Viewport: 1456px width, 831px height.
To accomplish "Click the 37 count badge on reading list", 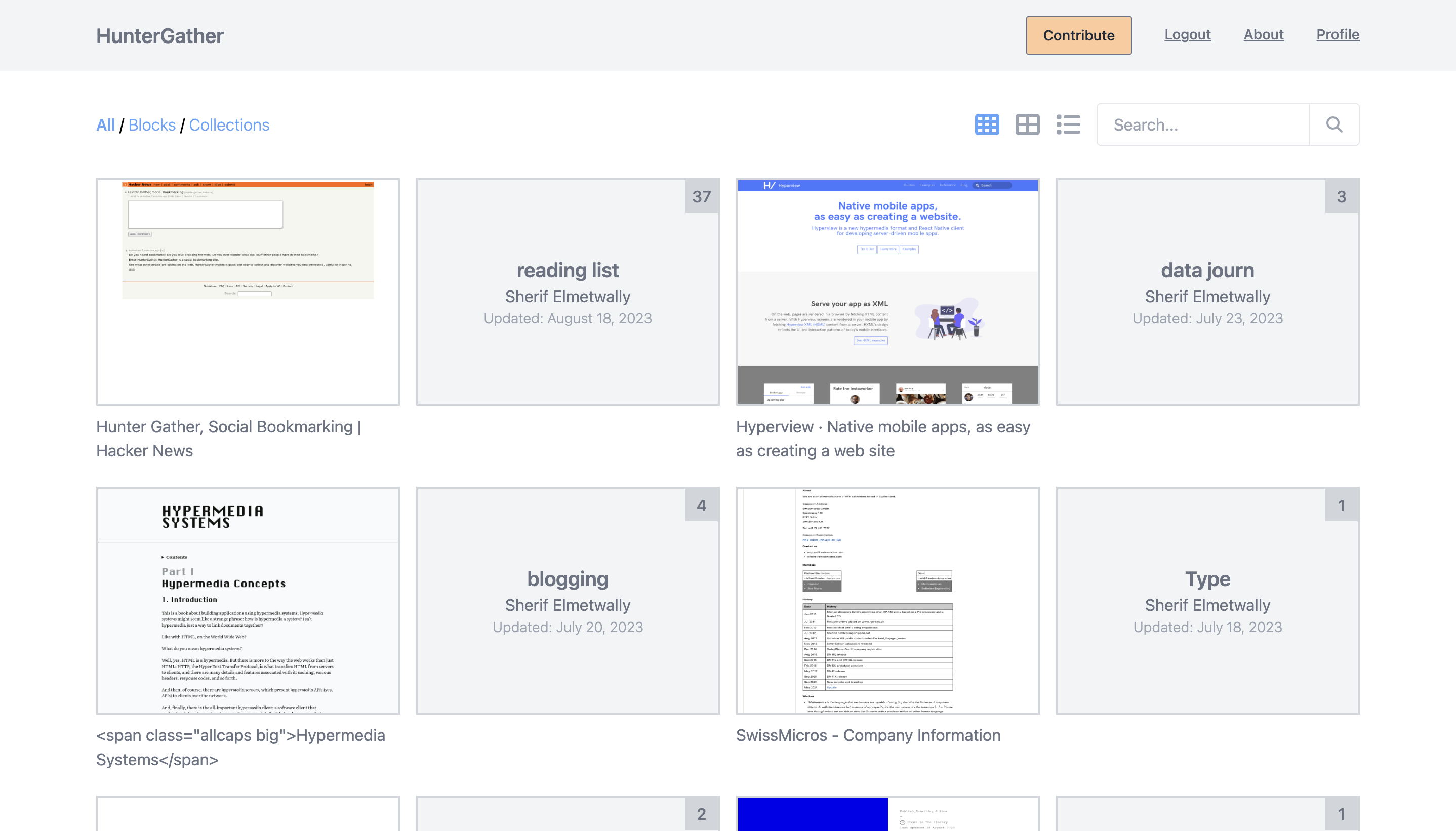I will click(x=702, y=196).
